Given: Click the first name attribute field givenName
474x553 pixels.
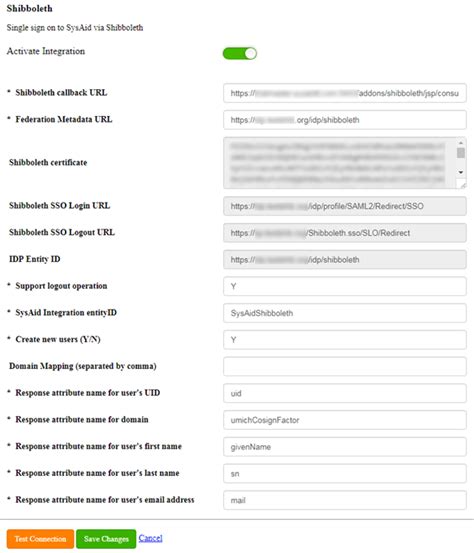Looking at the screenshot, I should tap(345, 447).
